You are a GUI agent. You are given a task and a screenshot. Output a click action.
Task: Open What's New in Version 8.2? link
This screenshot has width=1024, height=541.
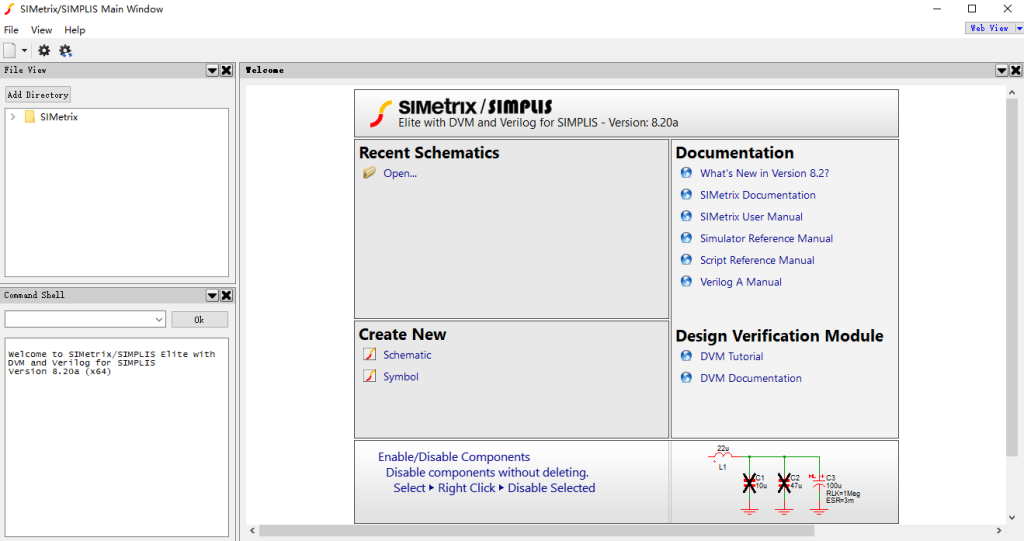[x=765, y=173]
